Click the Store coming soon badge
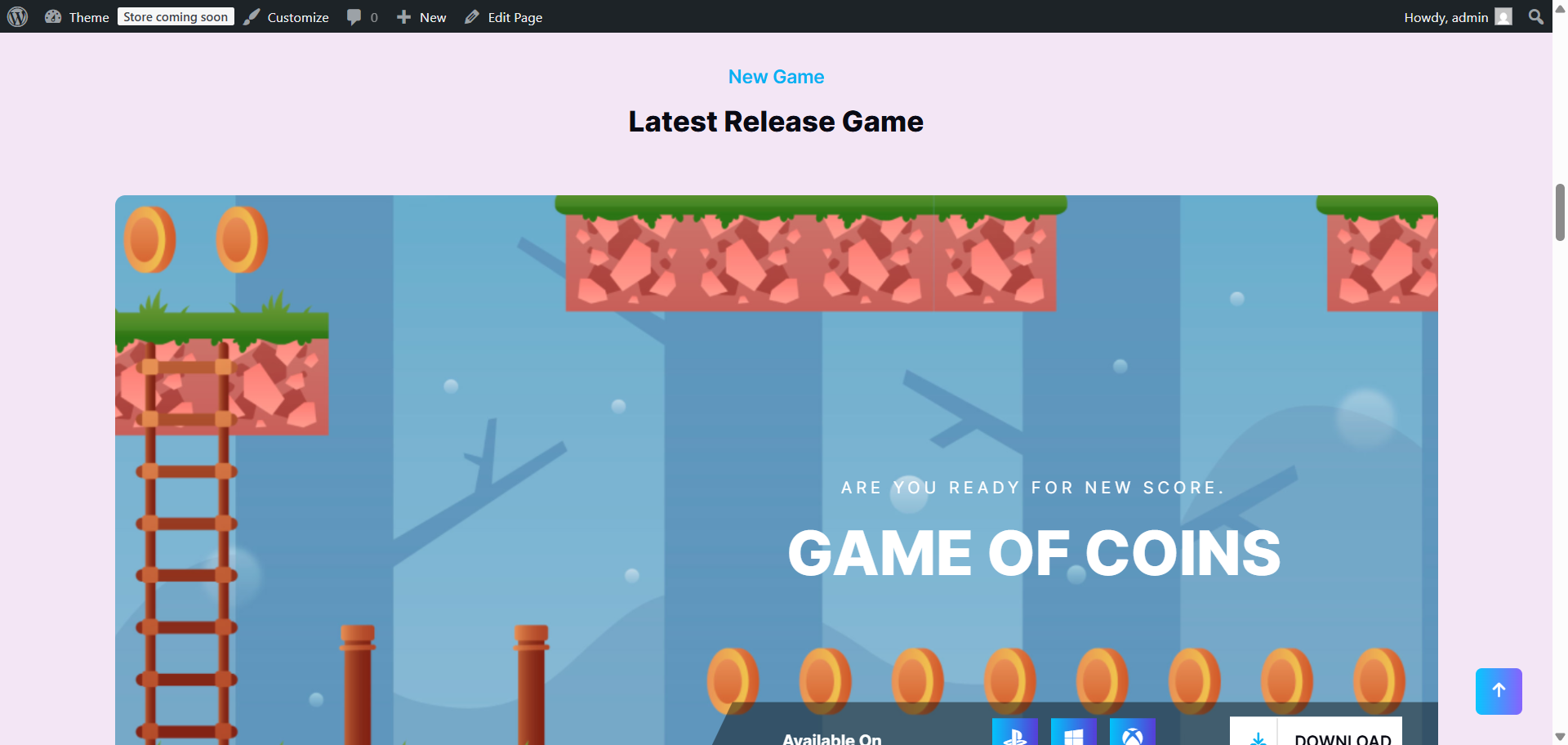 [176, 16]
